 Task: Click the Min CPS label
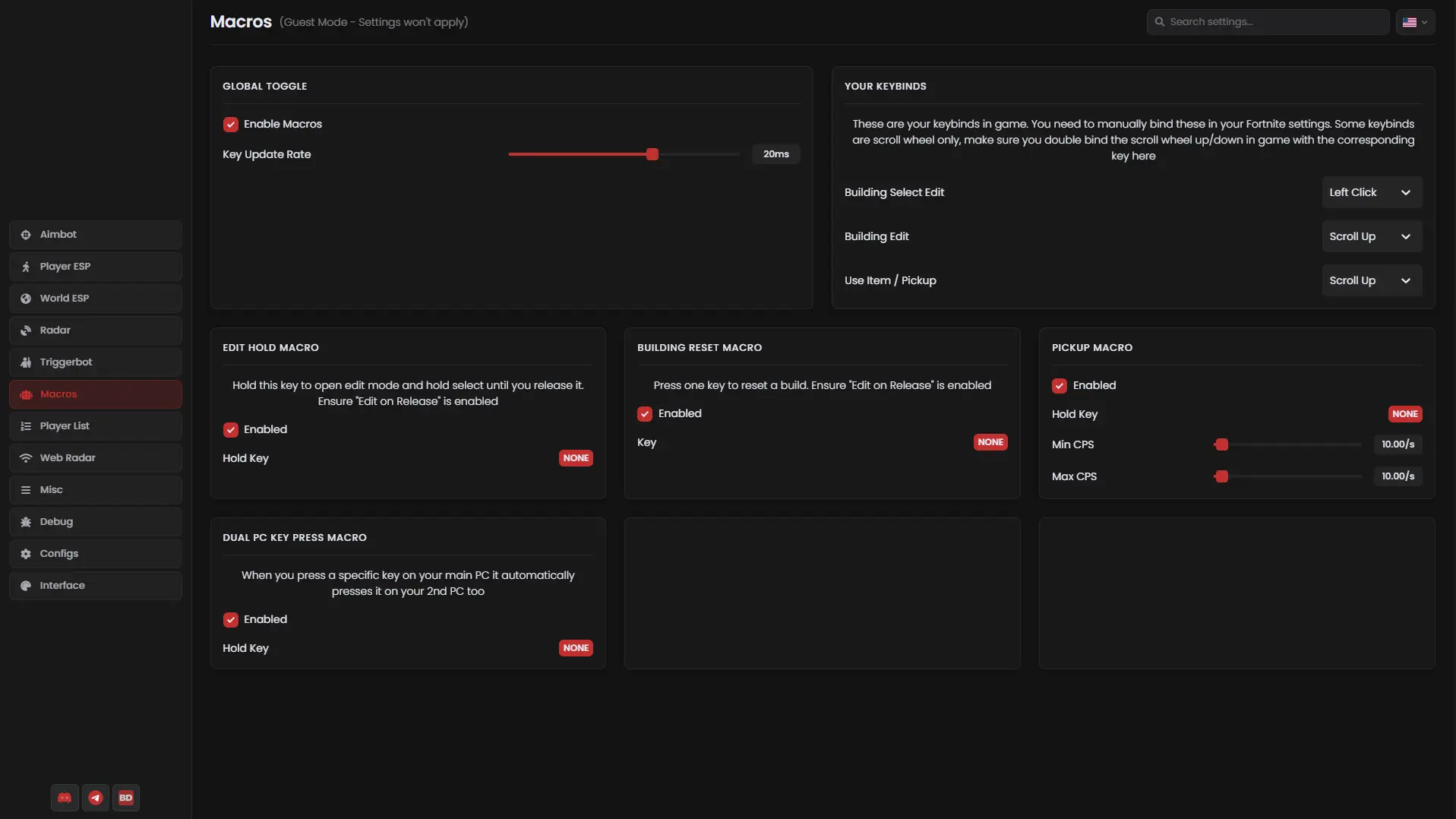[x=1072, y=444]
